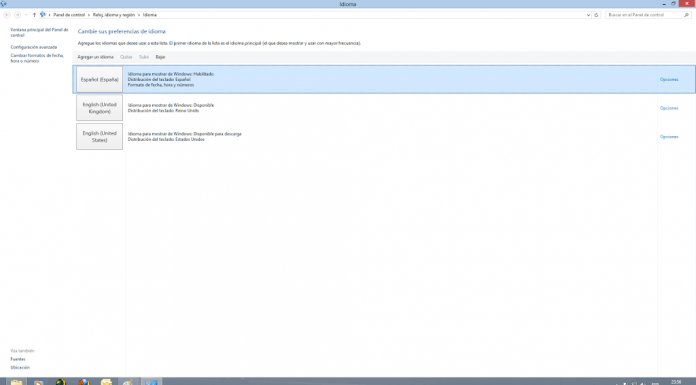Click 'Disponible para descarga' status text
Screen dimensions: 696x385
point(218,134)
